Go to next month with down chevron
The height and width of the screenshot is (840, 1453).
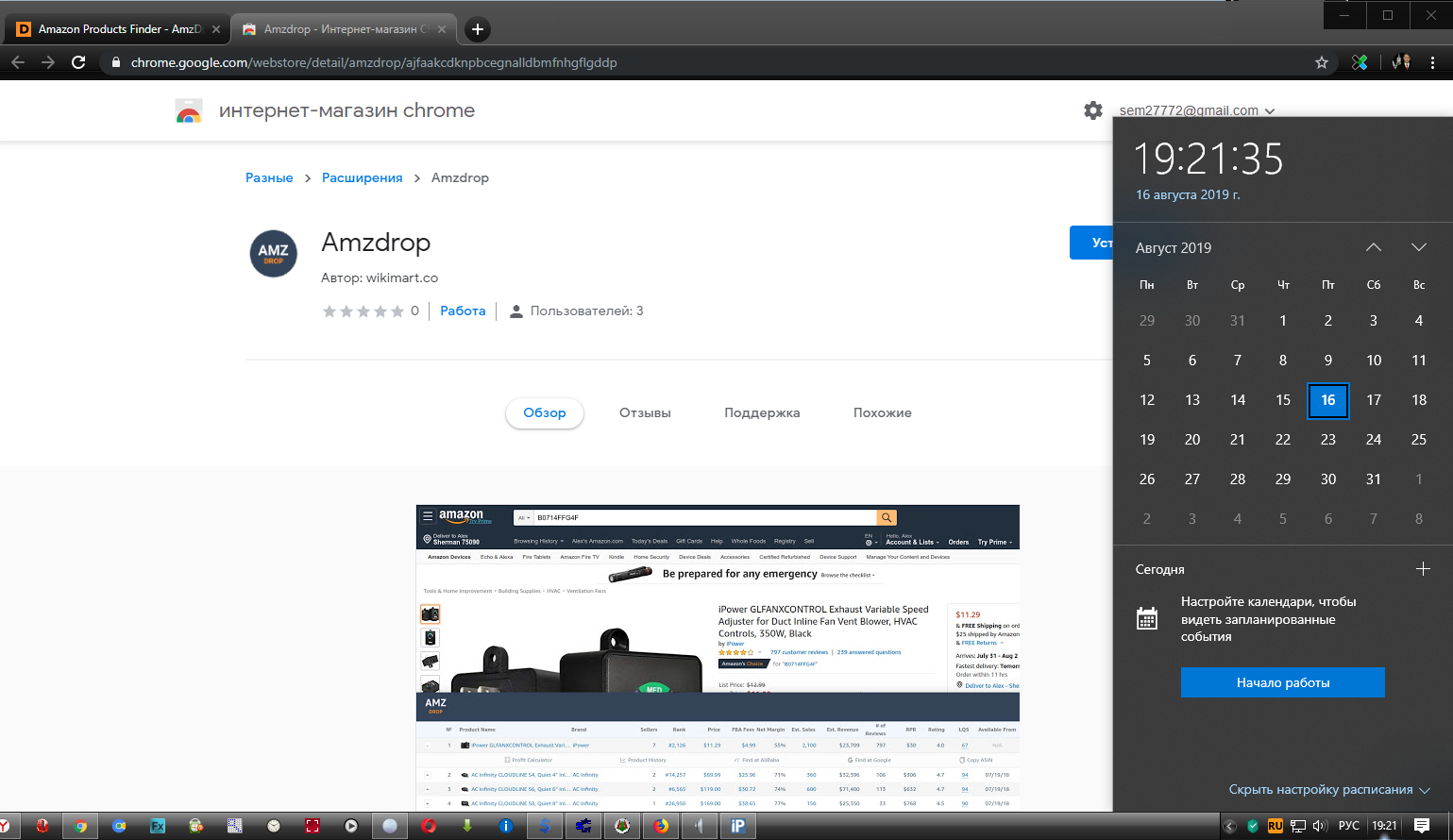(x=1419, y=247)
